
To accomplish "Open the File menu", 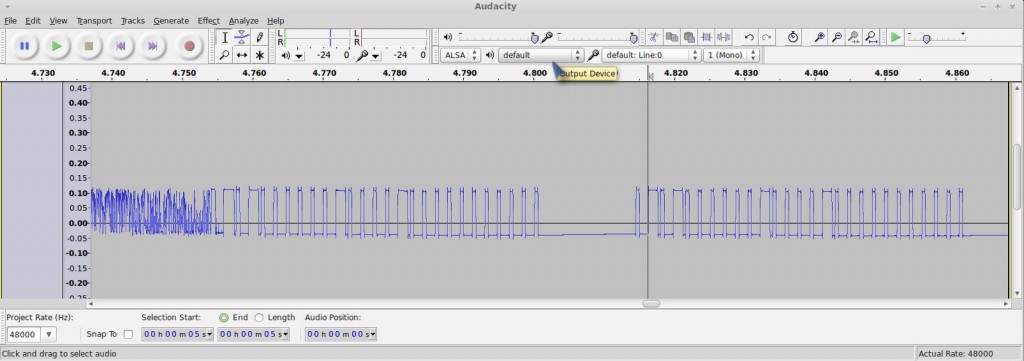I will click(10, 20).
